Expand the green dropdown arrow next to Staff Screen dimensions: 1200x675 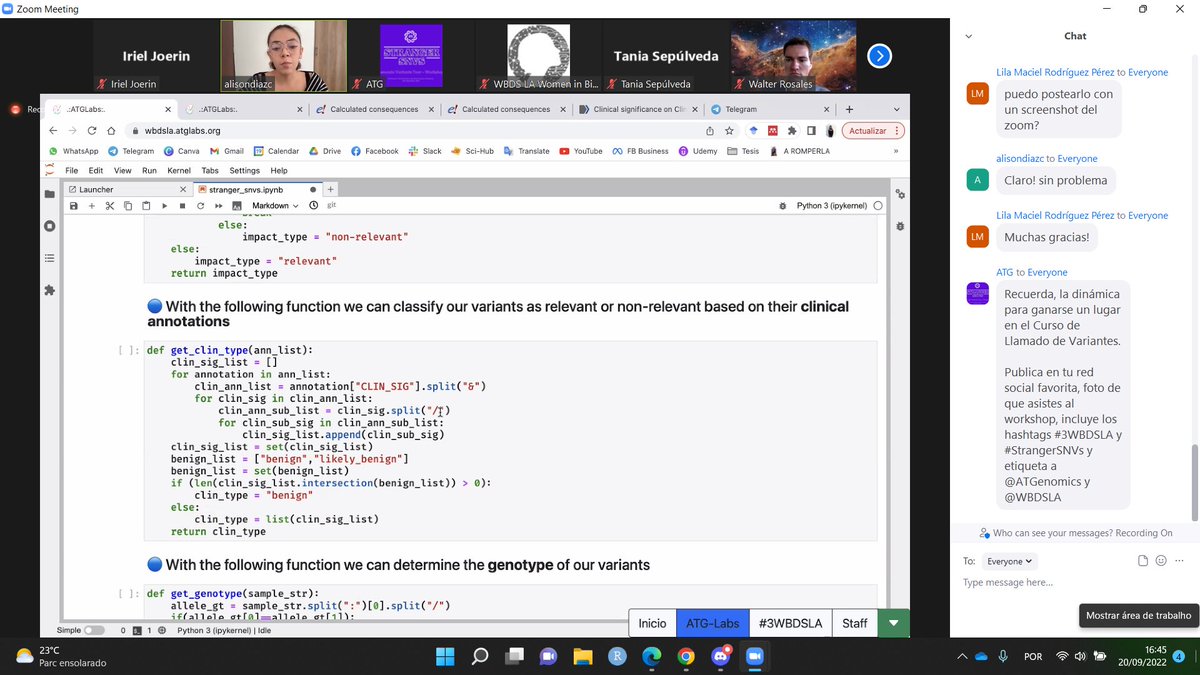(893, 623)
